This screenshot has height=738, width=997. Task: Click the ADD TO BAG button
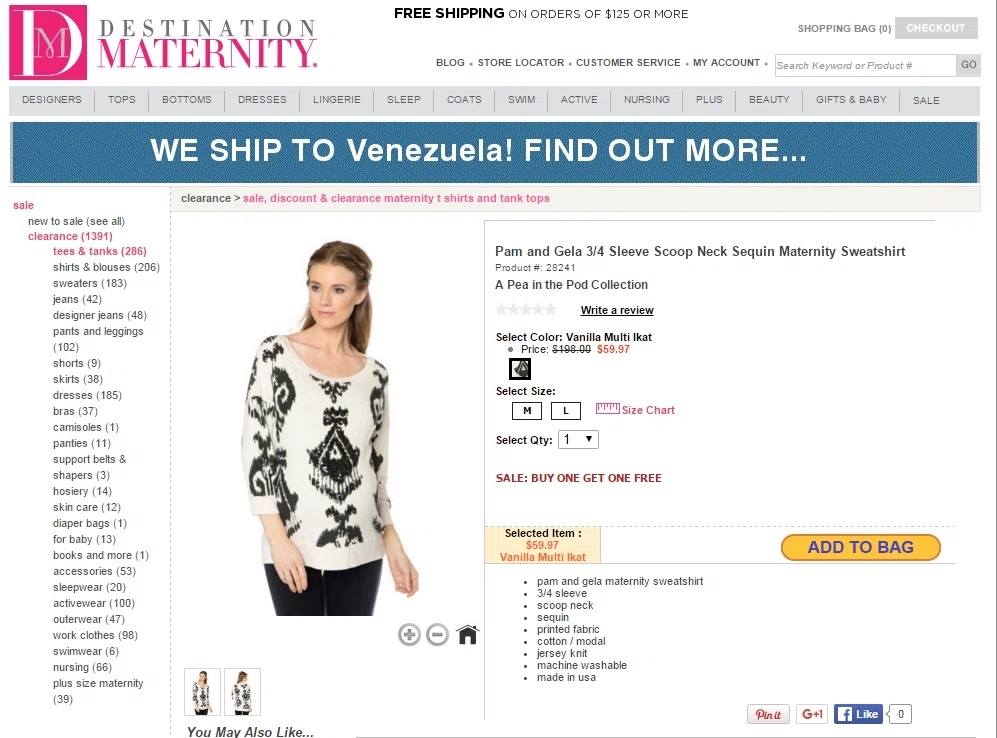pyautogui.click(x=860, y=547)
